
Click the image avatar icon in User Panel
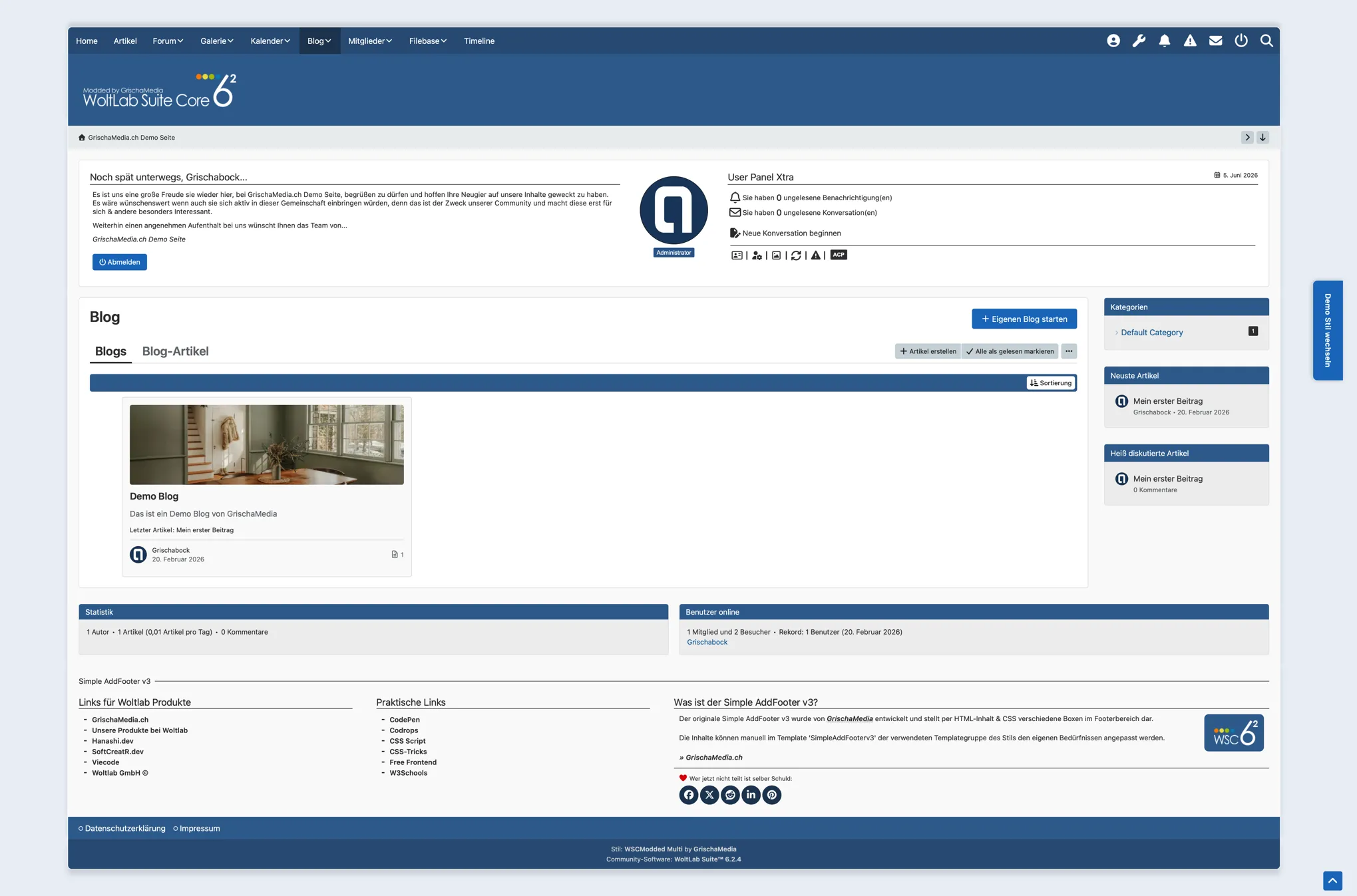pos(776,255)
